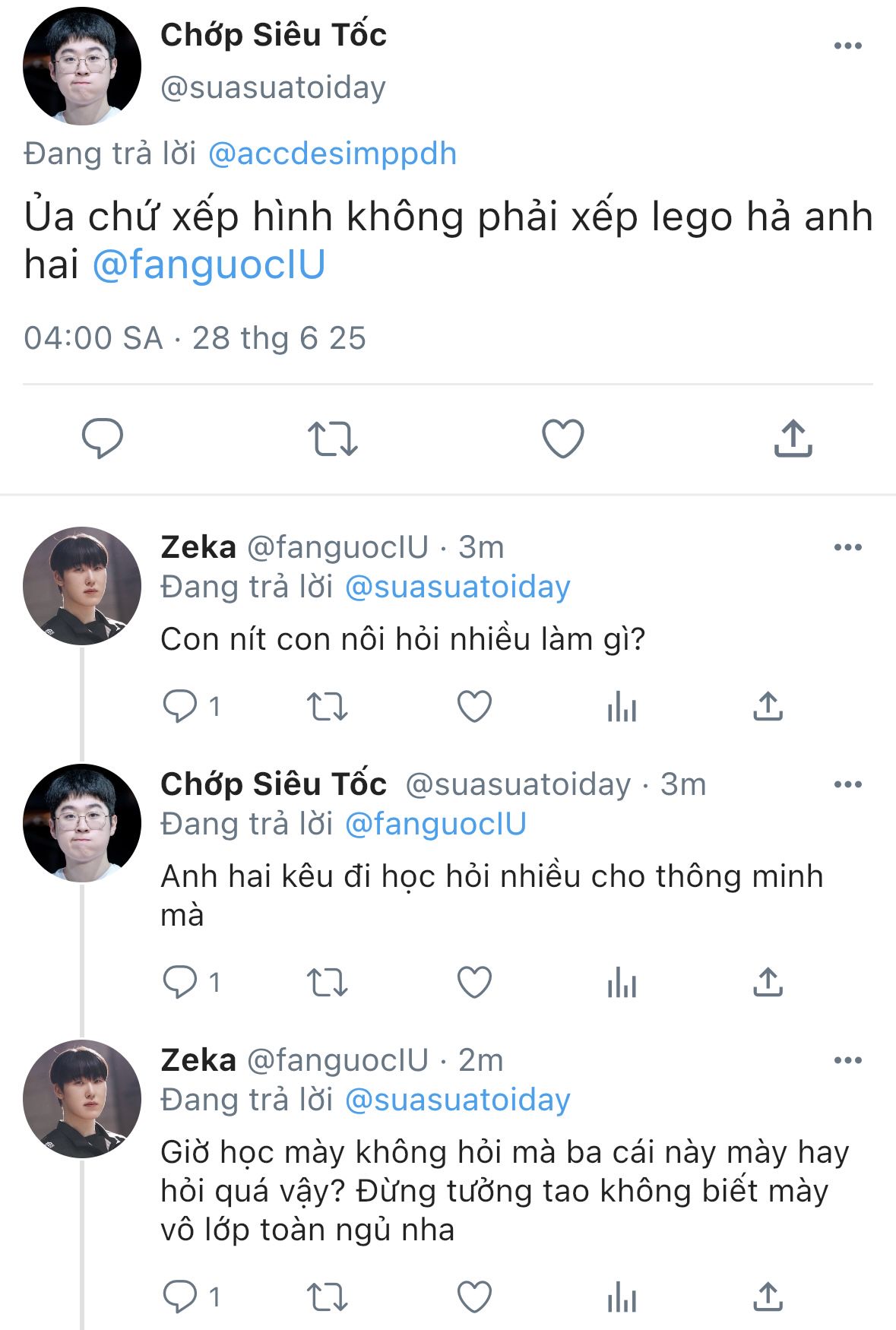Like the main tweet with the heart icon
The image size is (896, 1330).
click(x=562, y=439)
